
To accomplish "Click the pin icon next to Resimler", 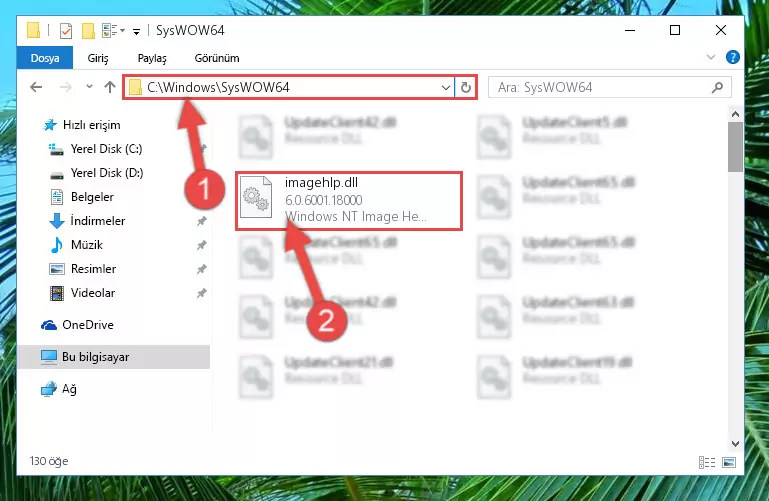I will point(202,269).
